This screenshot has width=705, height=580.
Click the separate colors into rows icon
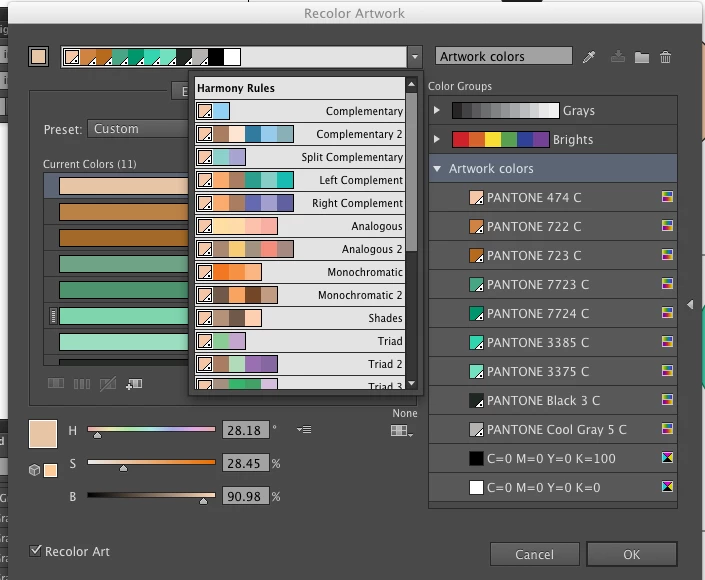tap(82, 384)
